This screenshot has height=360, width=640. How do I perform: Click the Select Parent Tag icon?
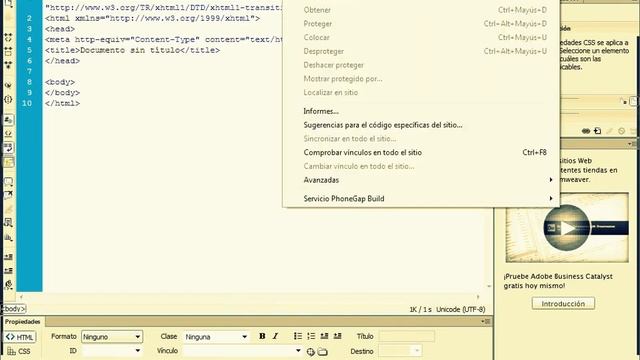coord(8,85)
